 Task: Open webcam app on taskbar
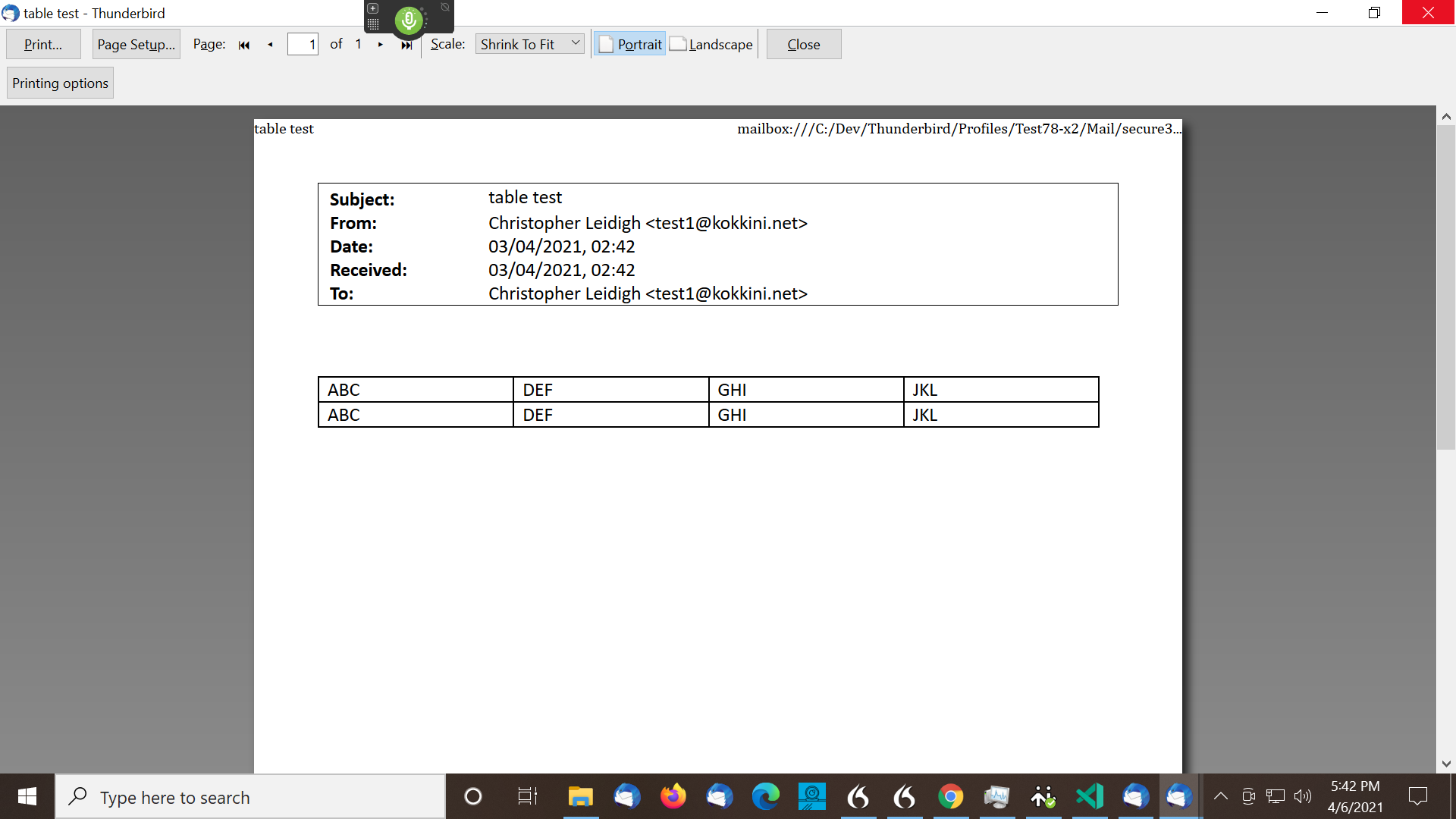click(x=811, y=796)
